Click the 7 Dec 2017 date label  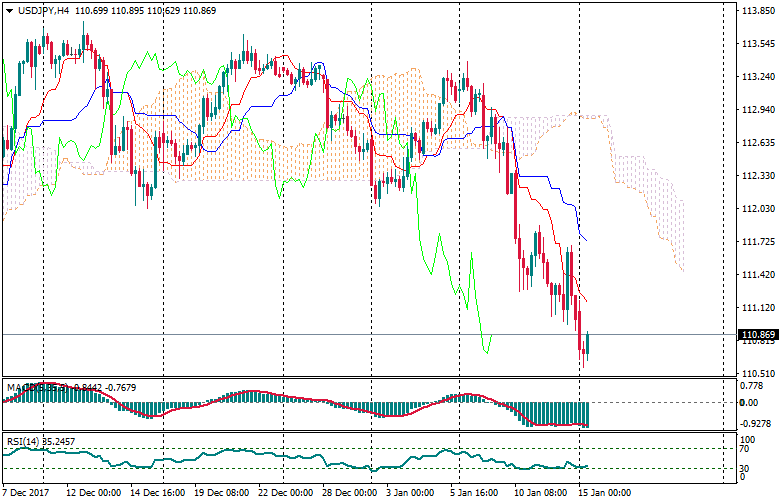pos(27,493)
